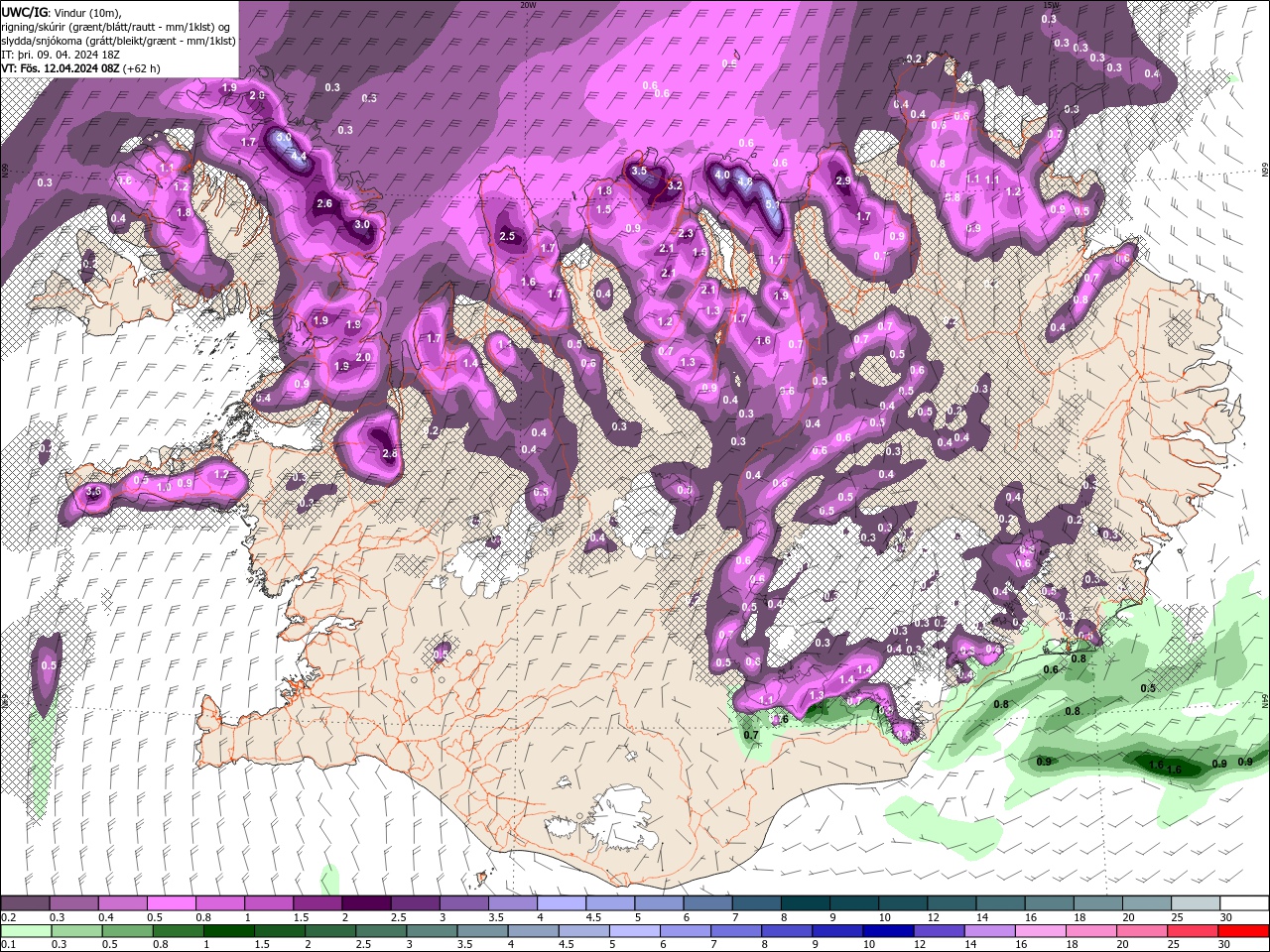Click the 'slydda/snjókoma' snow legend description line
This screenshot has width=1270, height=952.
(118, 41)
